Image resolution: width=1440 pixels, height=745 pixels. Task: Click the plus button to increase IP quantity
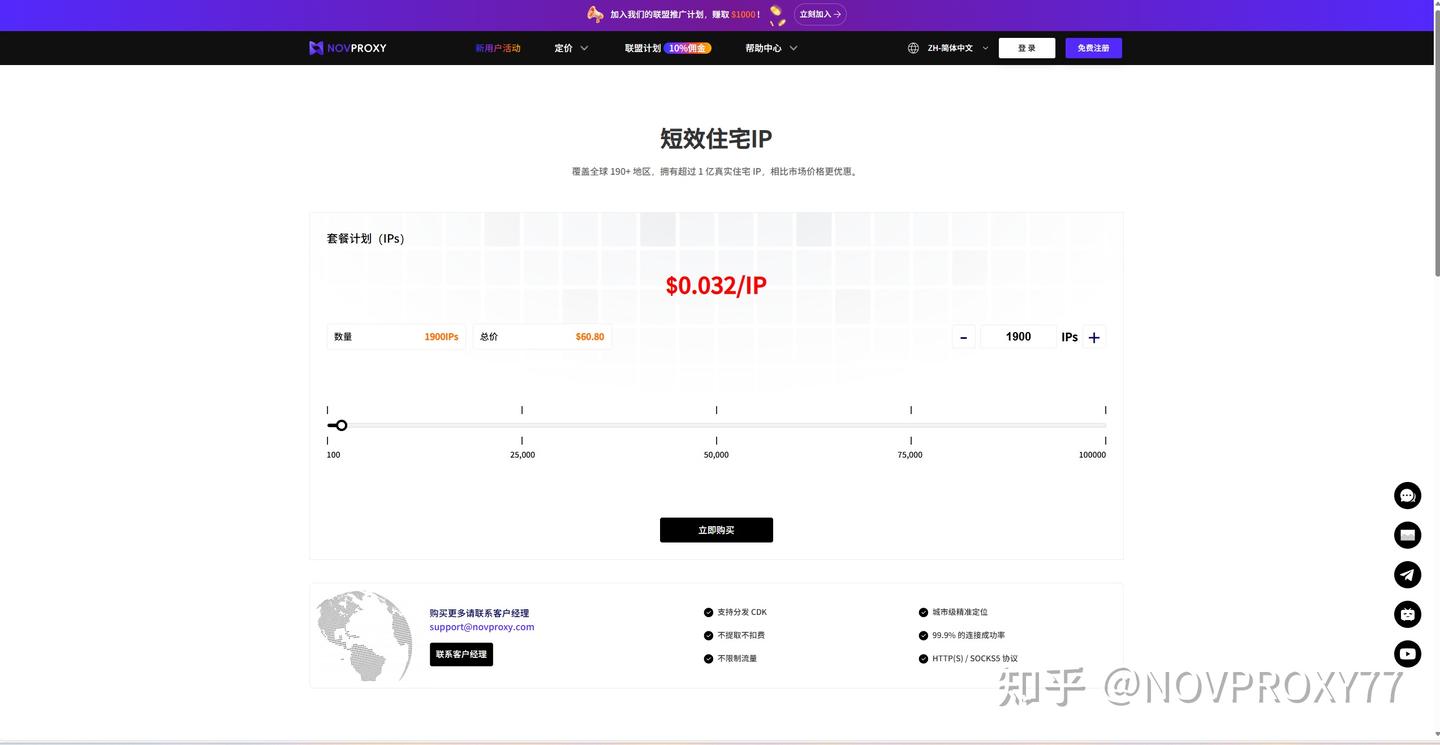[x=1093, y=337]
